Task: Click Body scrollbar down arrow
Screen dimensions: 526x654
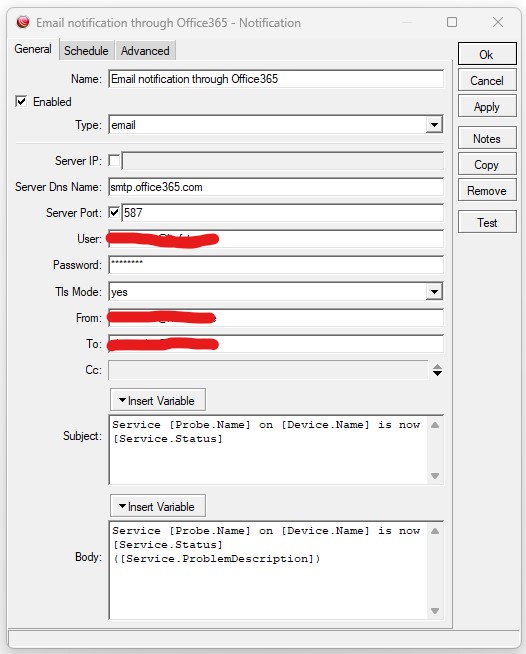Action: (x=435, y=611)
